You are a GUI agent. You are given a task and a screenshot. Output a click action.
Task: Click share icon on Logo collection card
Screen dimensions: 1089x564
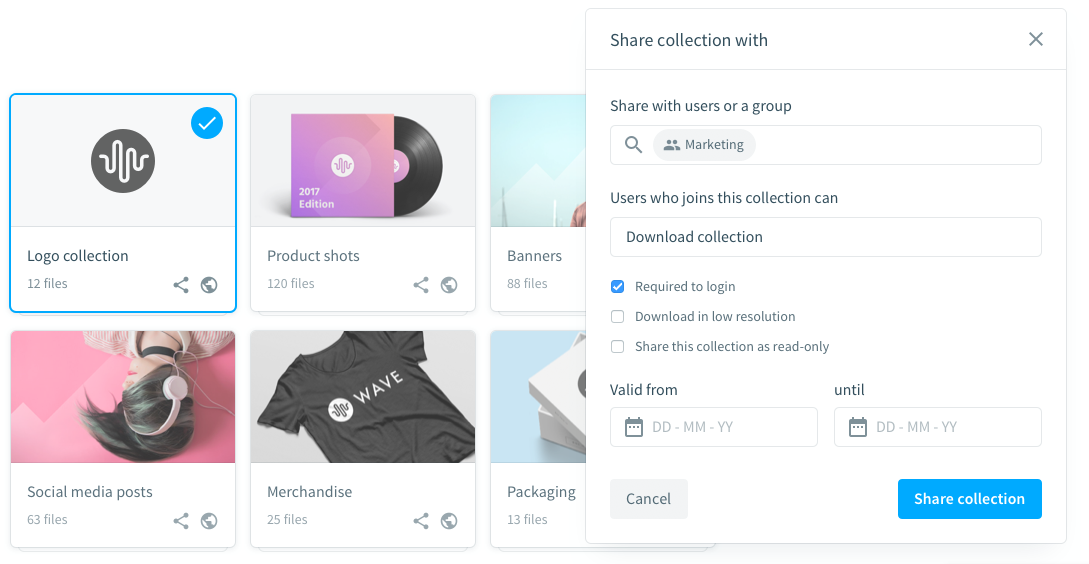[181, 285]
